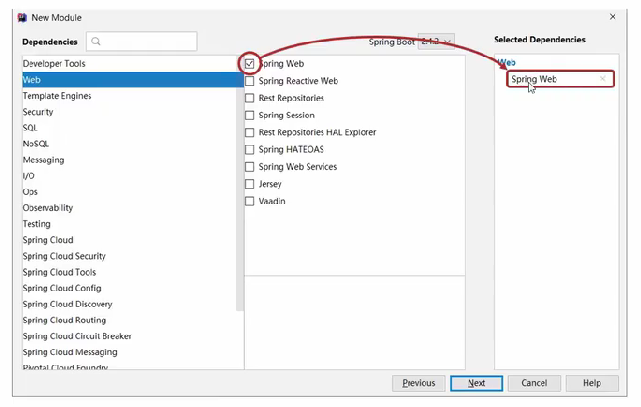
Task: Select Spring Cloud Discovery category
Action: [131, 304]
